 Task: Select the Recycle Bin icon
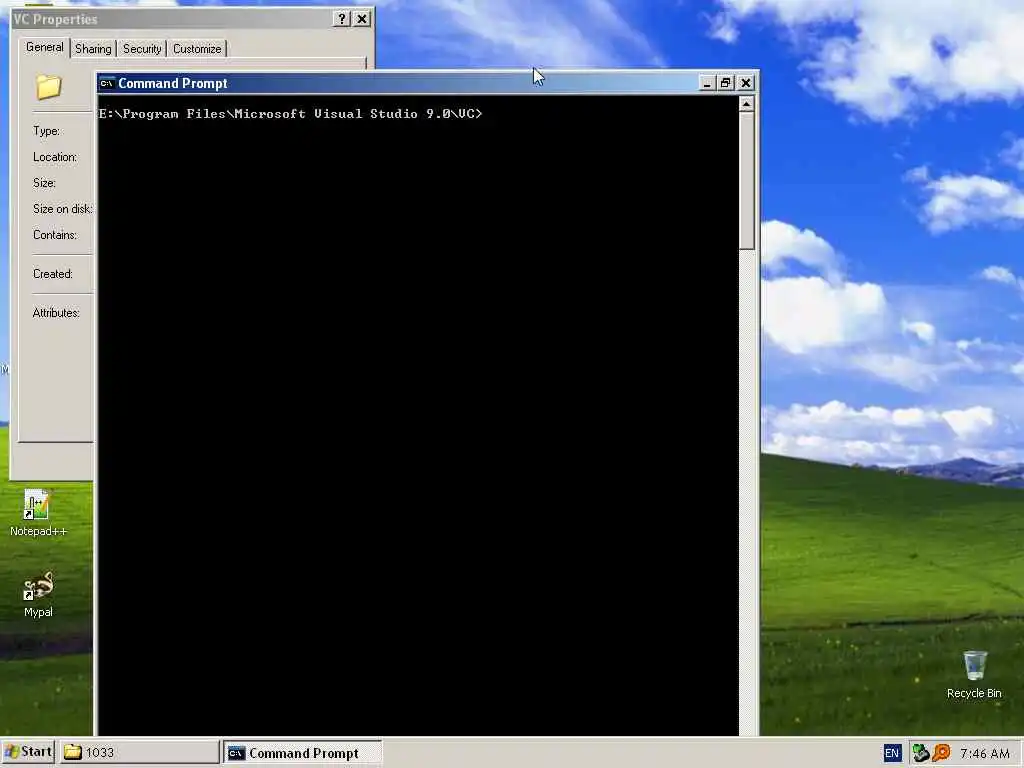tap(974, 675)
